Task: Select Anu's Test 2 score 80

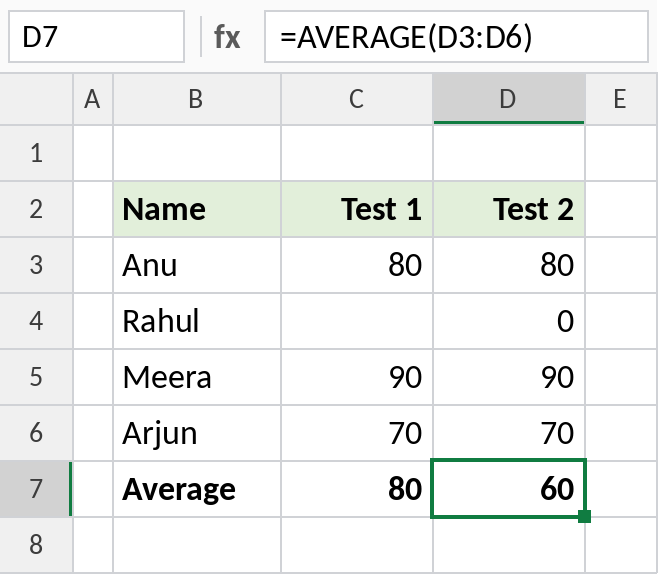Action: 509,265
